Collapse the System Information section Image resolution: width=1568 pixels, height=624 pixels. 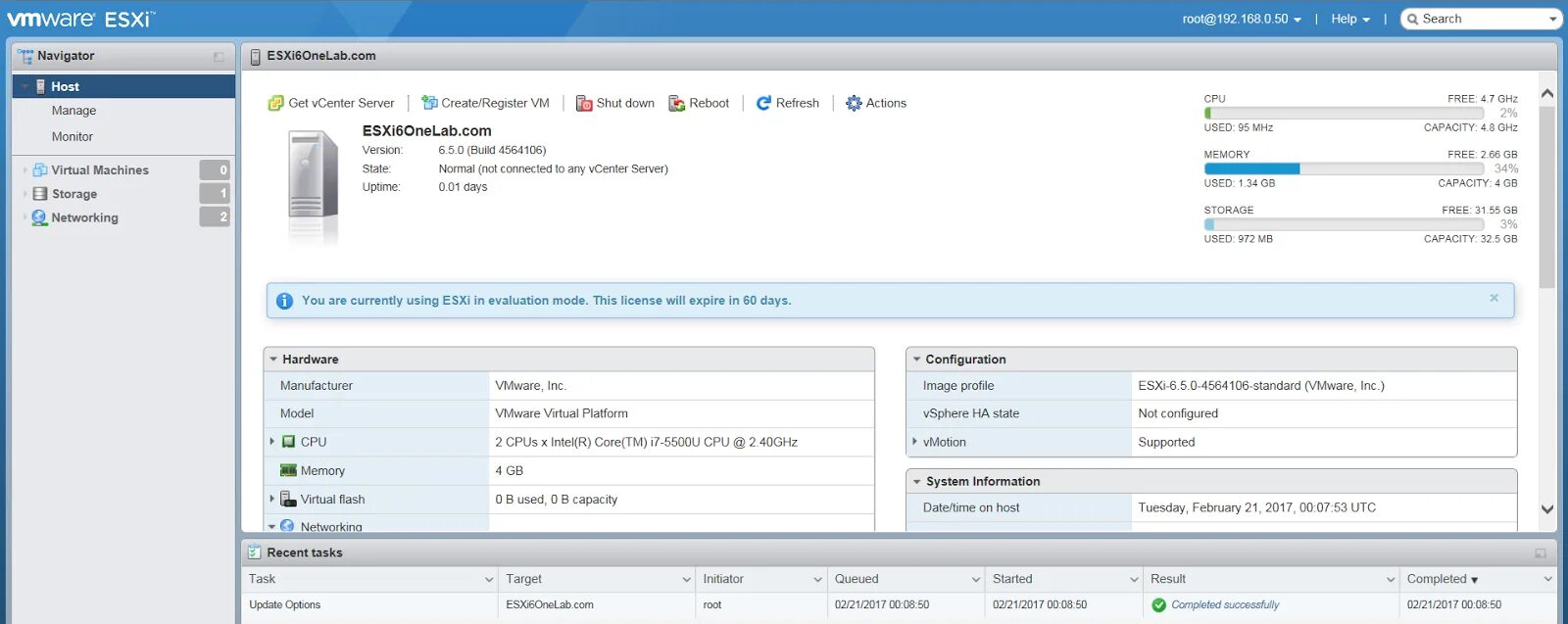[x=916, y=482]
